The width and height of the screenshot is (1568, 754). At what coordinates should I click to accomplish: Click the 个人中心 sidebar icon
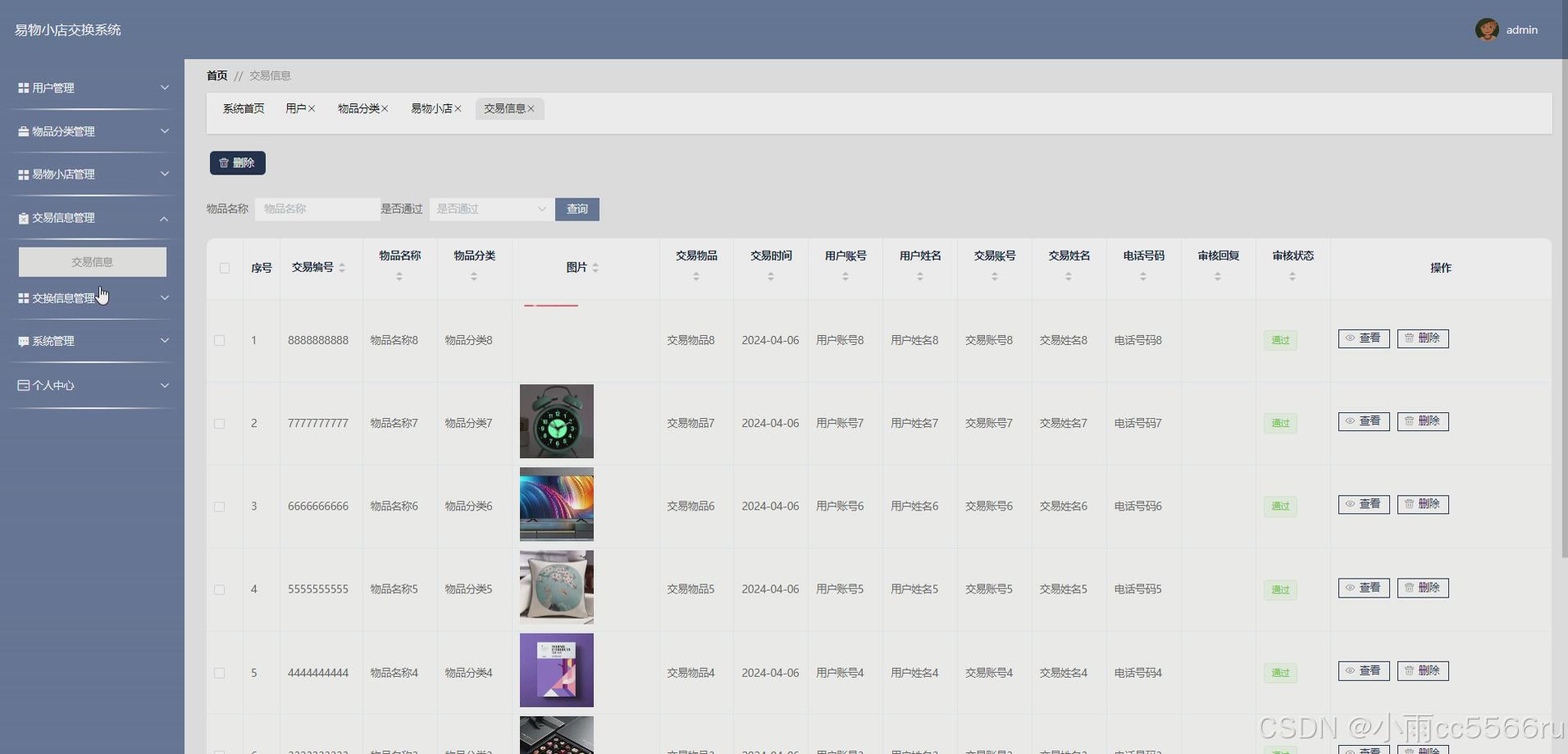click(24, 385)
